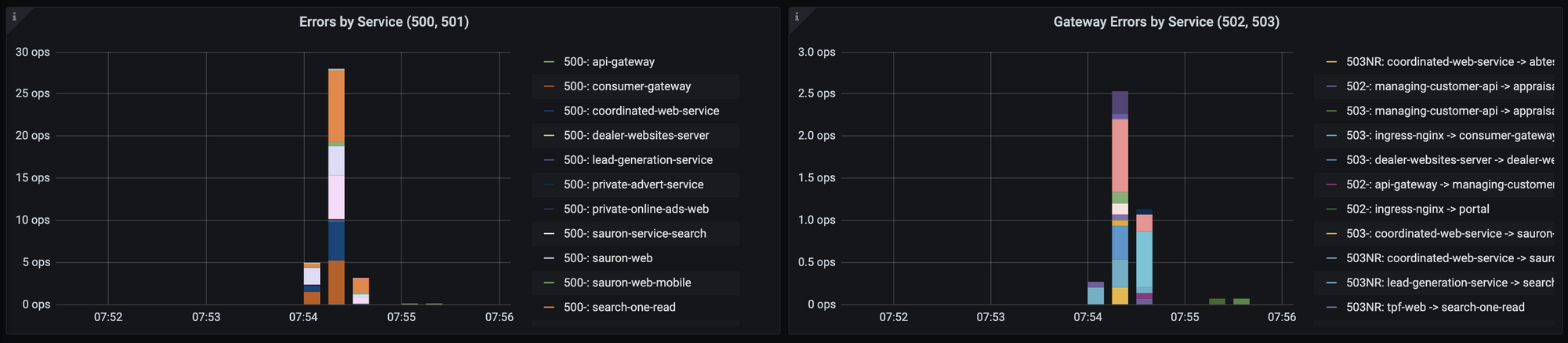Click color swatch of 502-: ingress-nginx -> portal
Image resolution: width=1568 pixels, height=343 pixels.
pos(1331,210)
